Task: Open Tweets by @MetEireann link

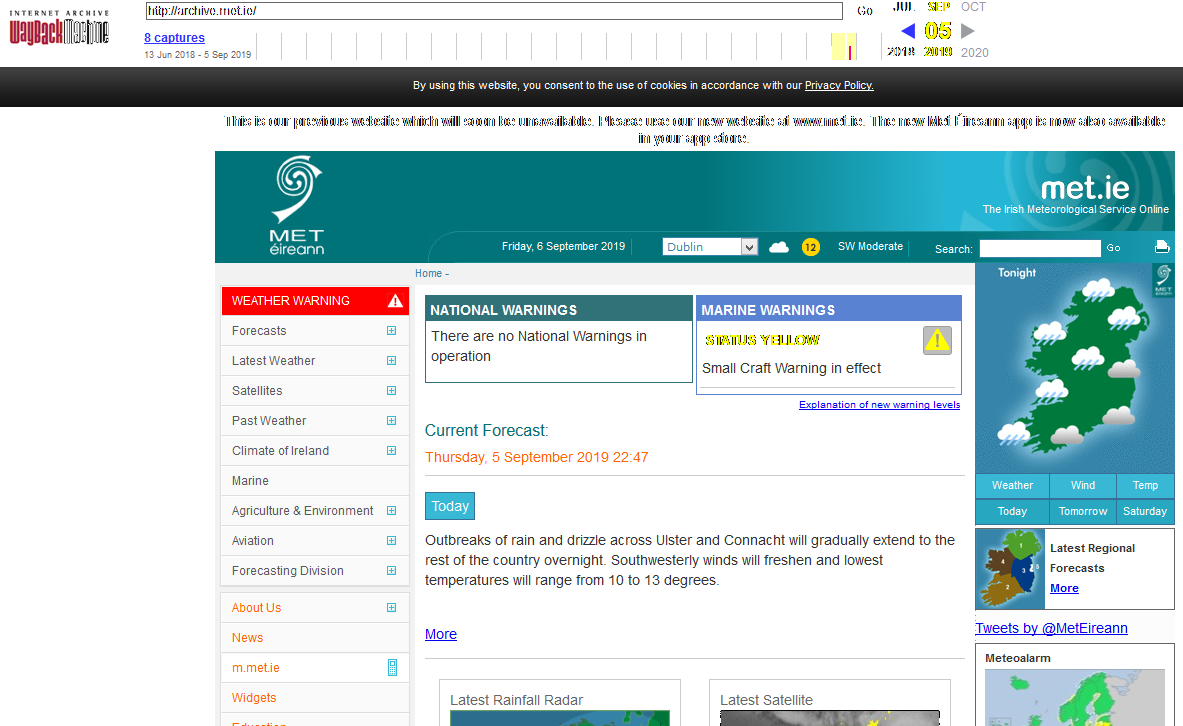Action: tap(1051, 628)
